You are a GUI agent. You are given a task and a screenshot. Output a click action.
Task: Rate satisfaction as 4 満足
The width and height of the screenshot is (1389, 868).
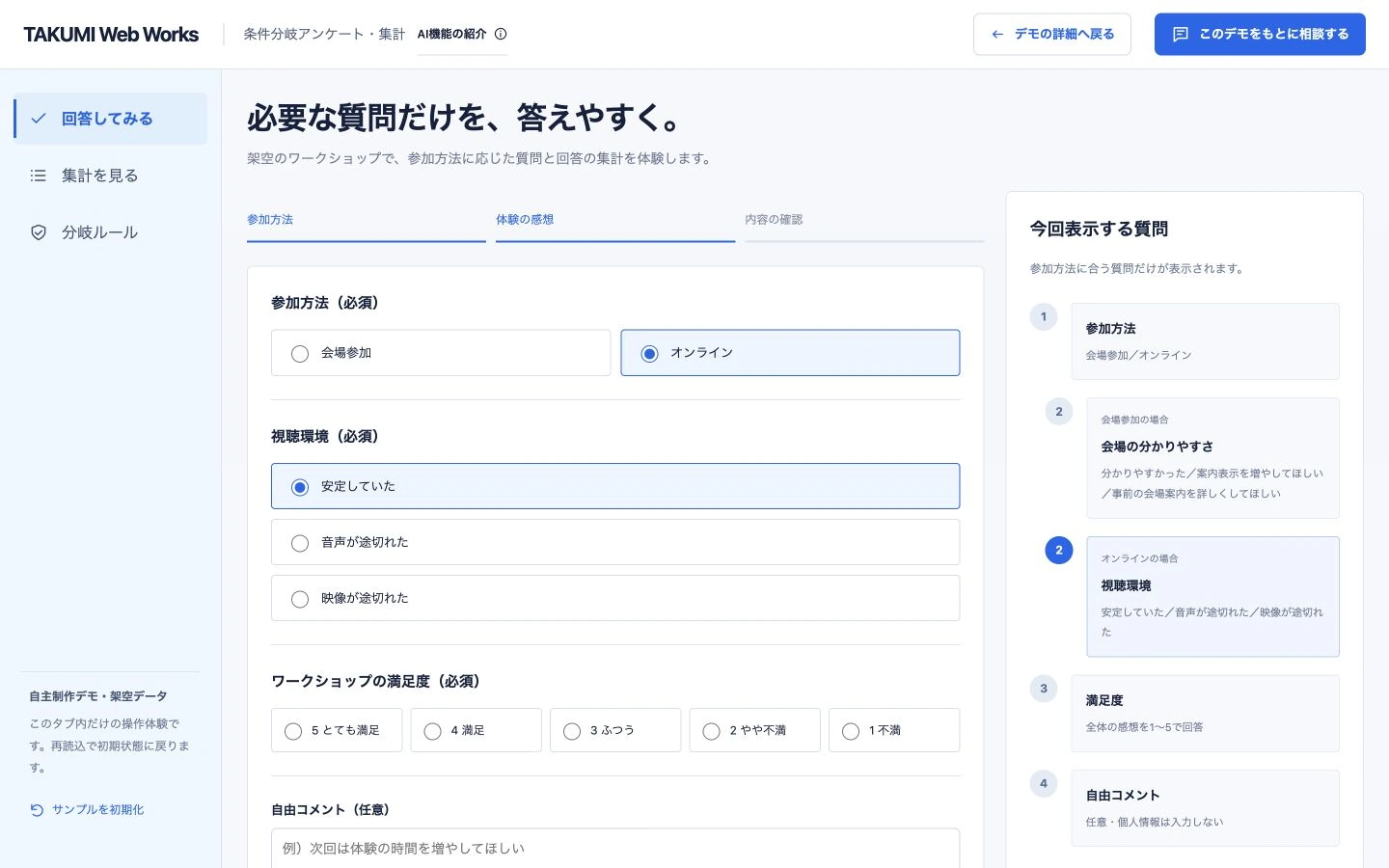click(x=476, y=730)
